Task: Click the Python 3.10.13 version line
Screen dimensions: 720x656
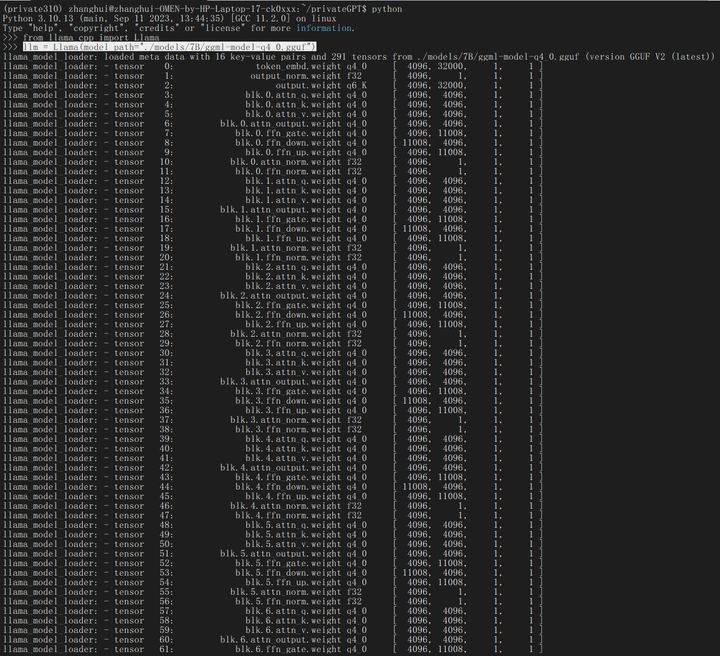Action: pos(169,18)
